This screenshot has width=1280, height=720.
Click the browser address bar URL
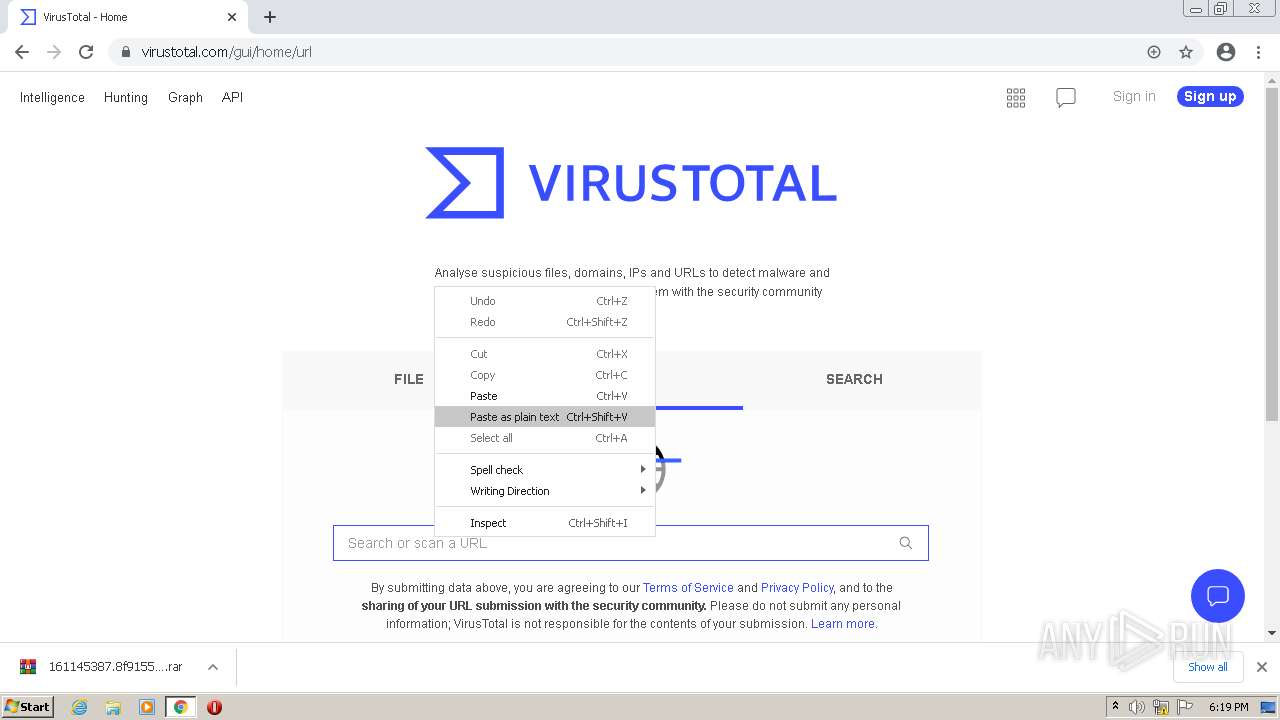[x=227, y=52]
